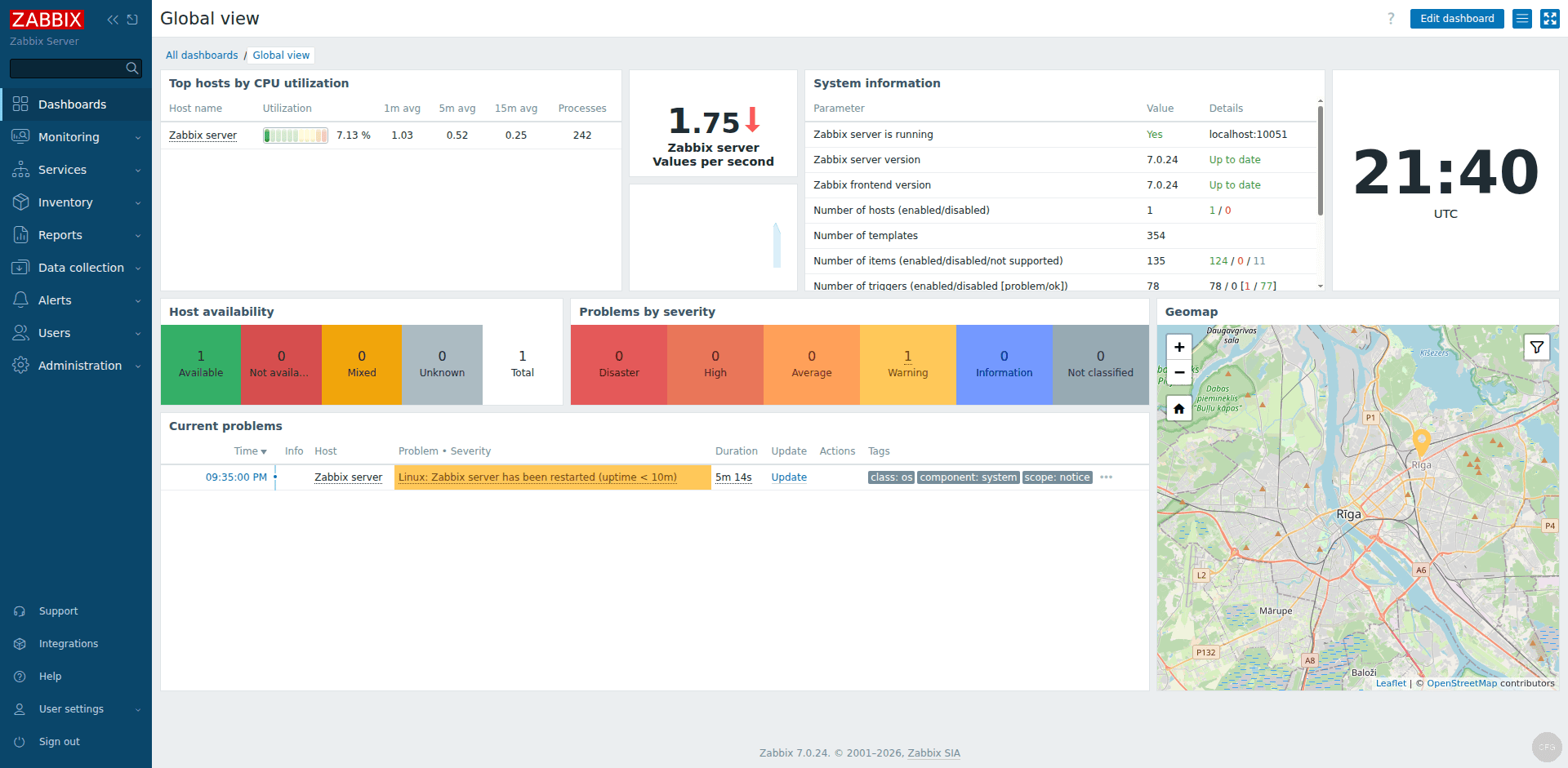The image size is (1568, 768).
Task: Open dashboard help via the question mark icon
Action: pyautogui.click(x=1390, y=18)
